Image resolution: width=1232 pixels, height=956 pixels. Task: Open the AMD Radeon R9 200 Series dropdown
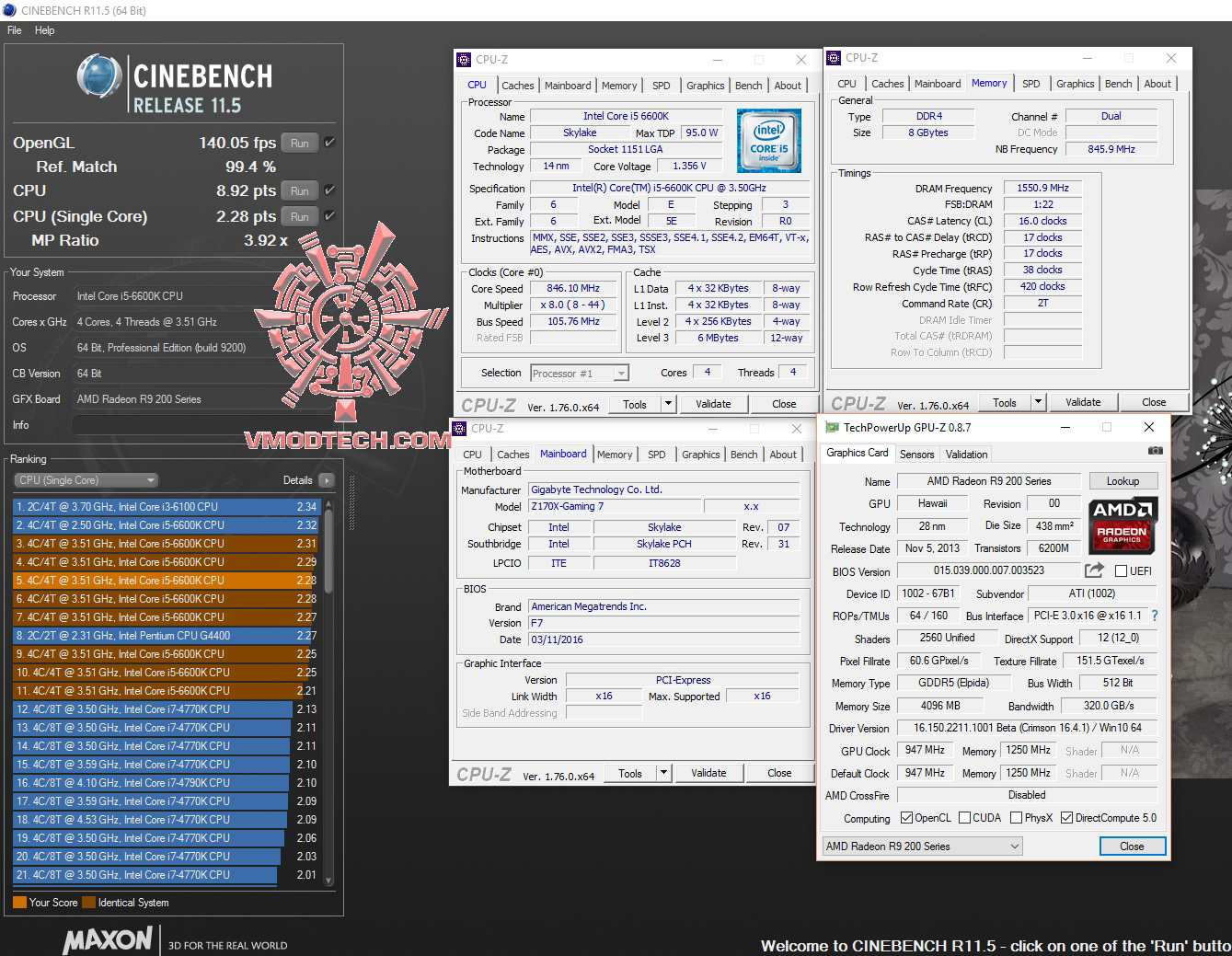click(x=922, y=847)
